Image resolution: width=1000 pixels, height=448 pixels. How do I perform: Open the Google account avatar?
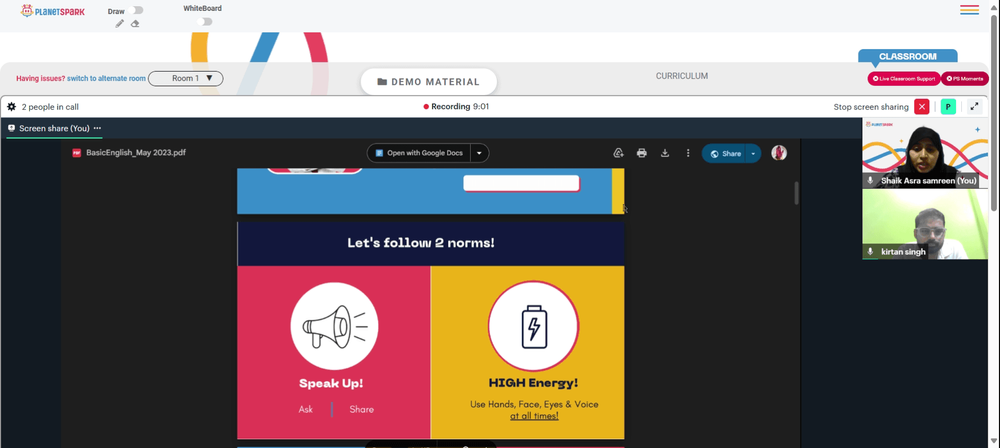click(x=779, y=153)
